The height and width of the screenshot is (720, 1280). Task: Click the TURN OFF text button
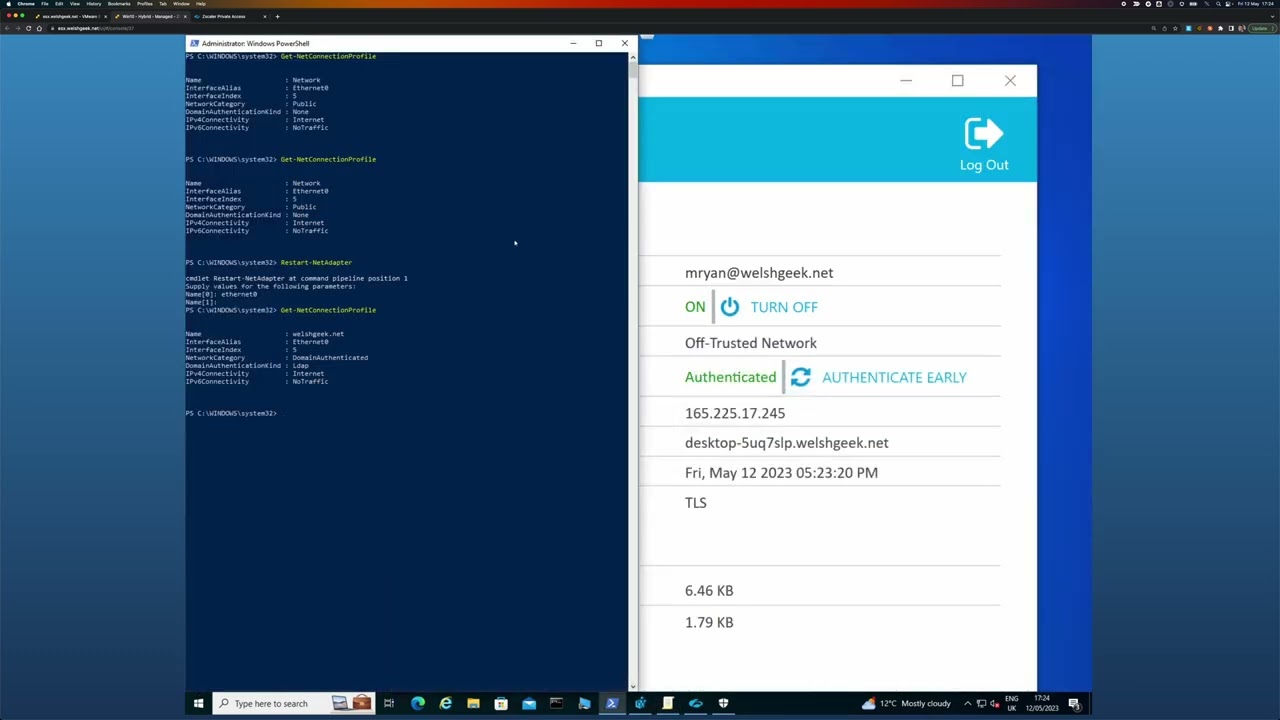pos(784,307)
